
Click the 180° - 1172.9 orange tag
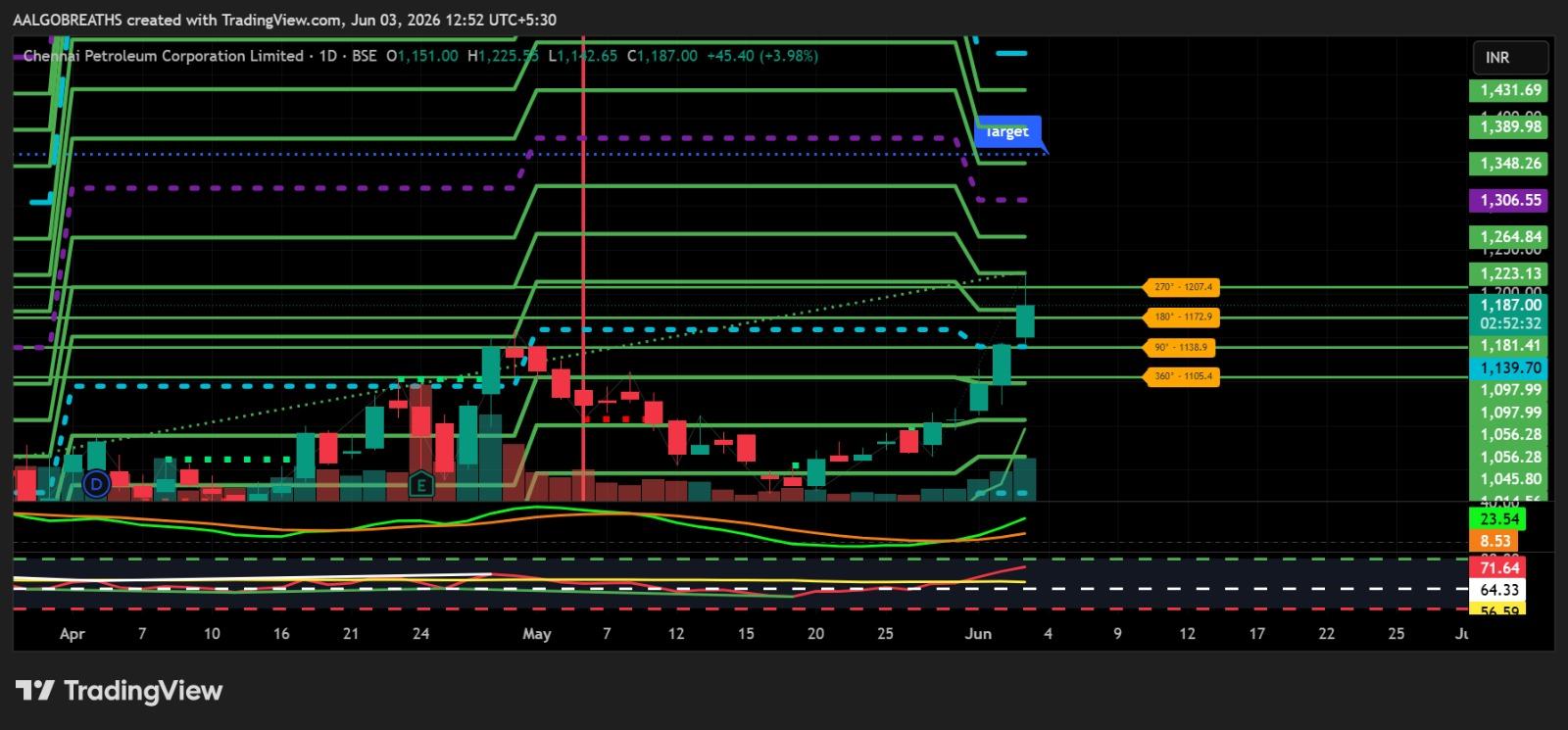point(1182,317)
